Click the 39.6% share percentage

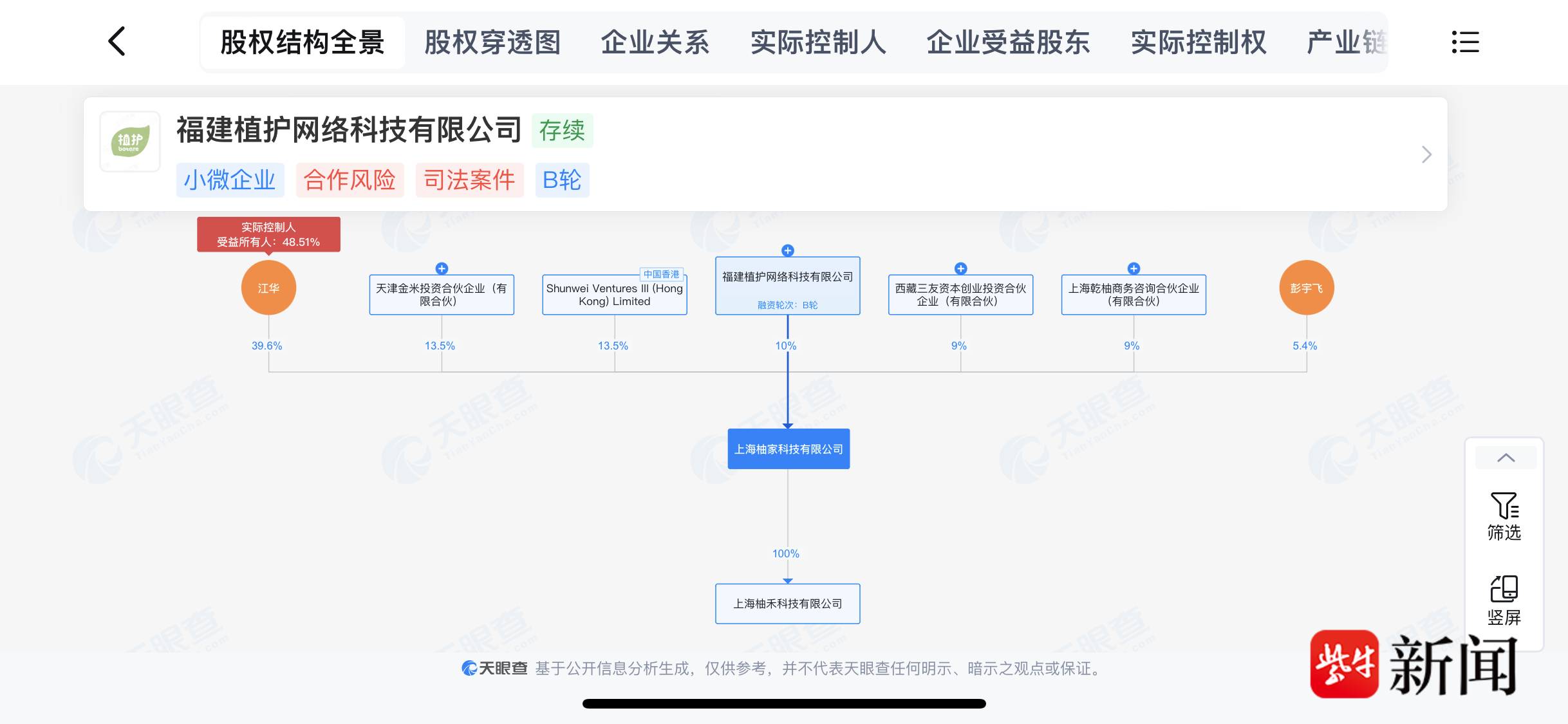click(266, 346)
